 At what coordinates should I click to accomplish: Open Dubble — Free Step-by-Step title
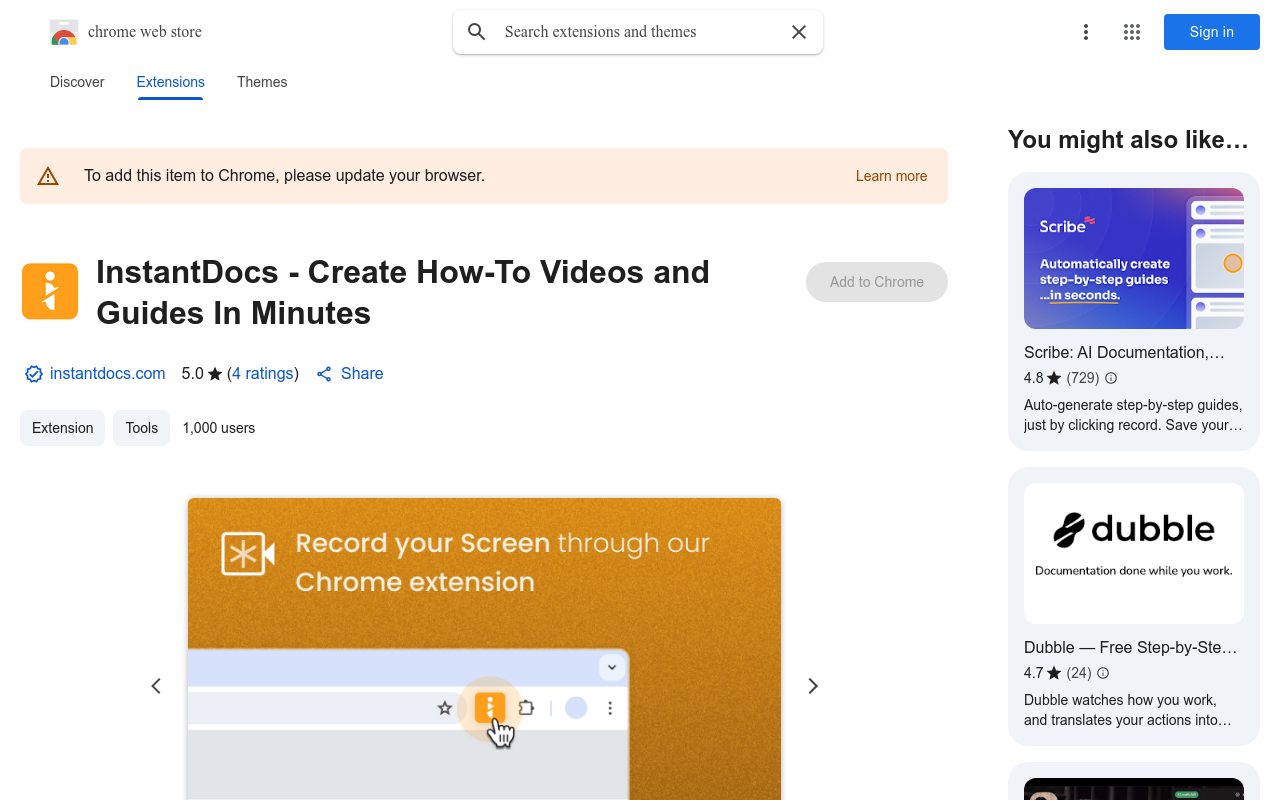point(1131,647)
